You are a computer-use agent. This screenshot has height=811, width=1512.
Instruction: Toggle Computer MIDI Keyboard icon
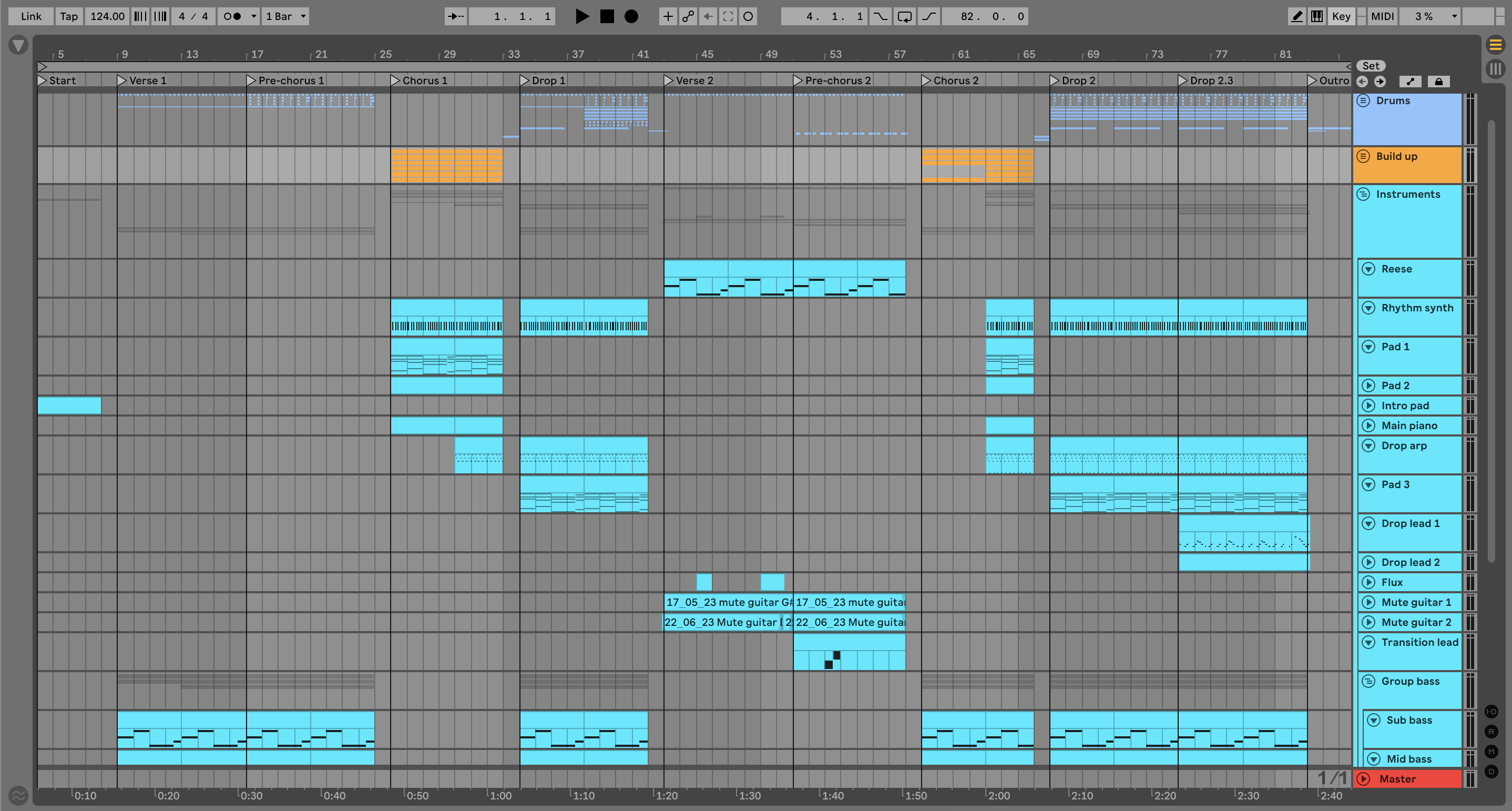[1316, 16]
